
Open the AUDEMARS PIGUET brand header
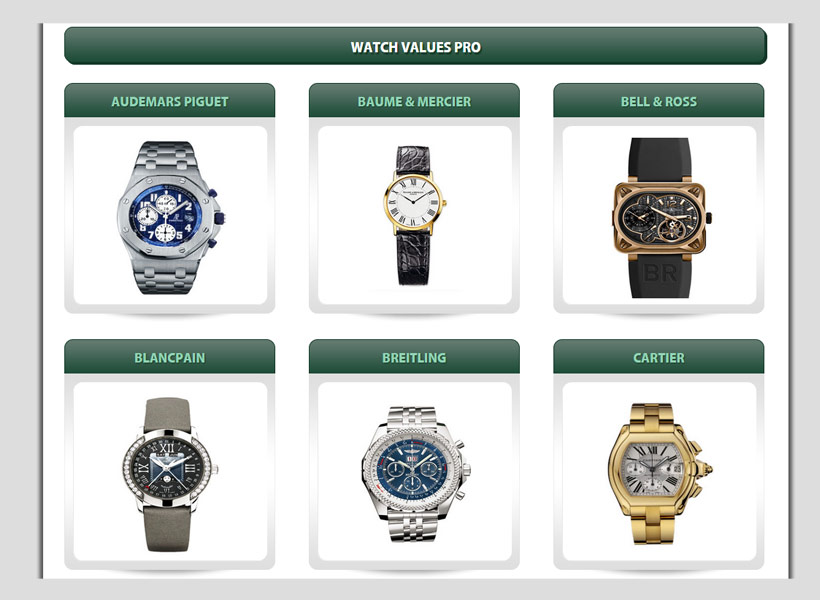169,100
